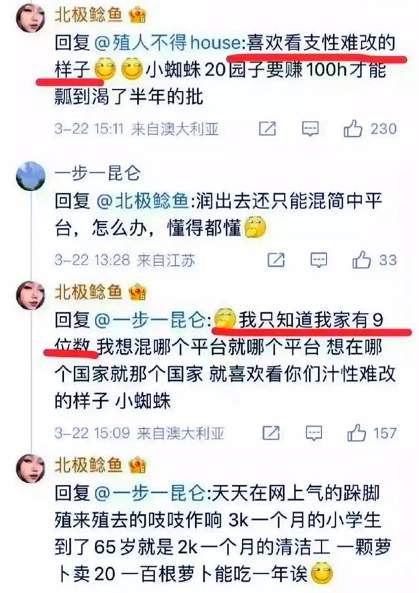Reply to the 3-22 13:28 comment
Image resolution: width=419 pixels, height=593 pixels.
coord(319,260)
